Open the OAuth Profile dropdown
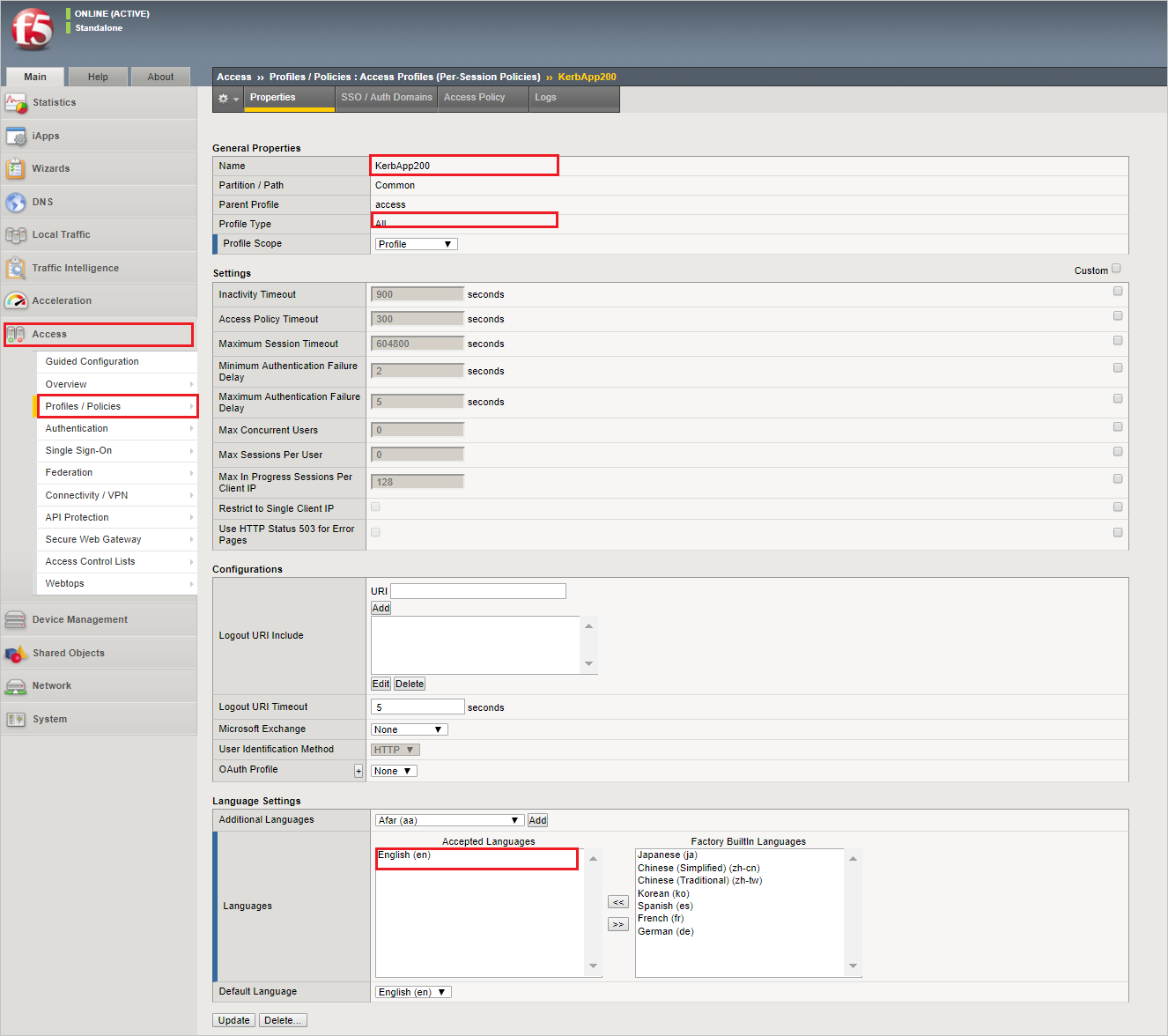Viewport: 1168px width, 1036px height. click(394, 771)
